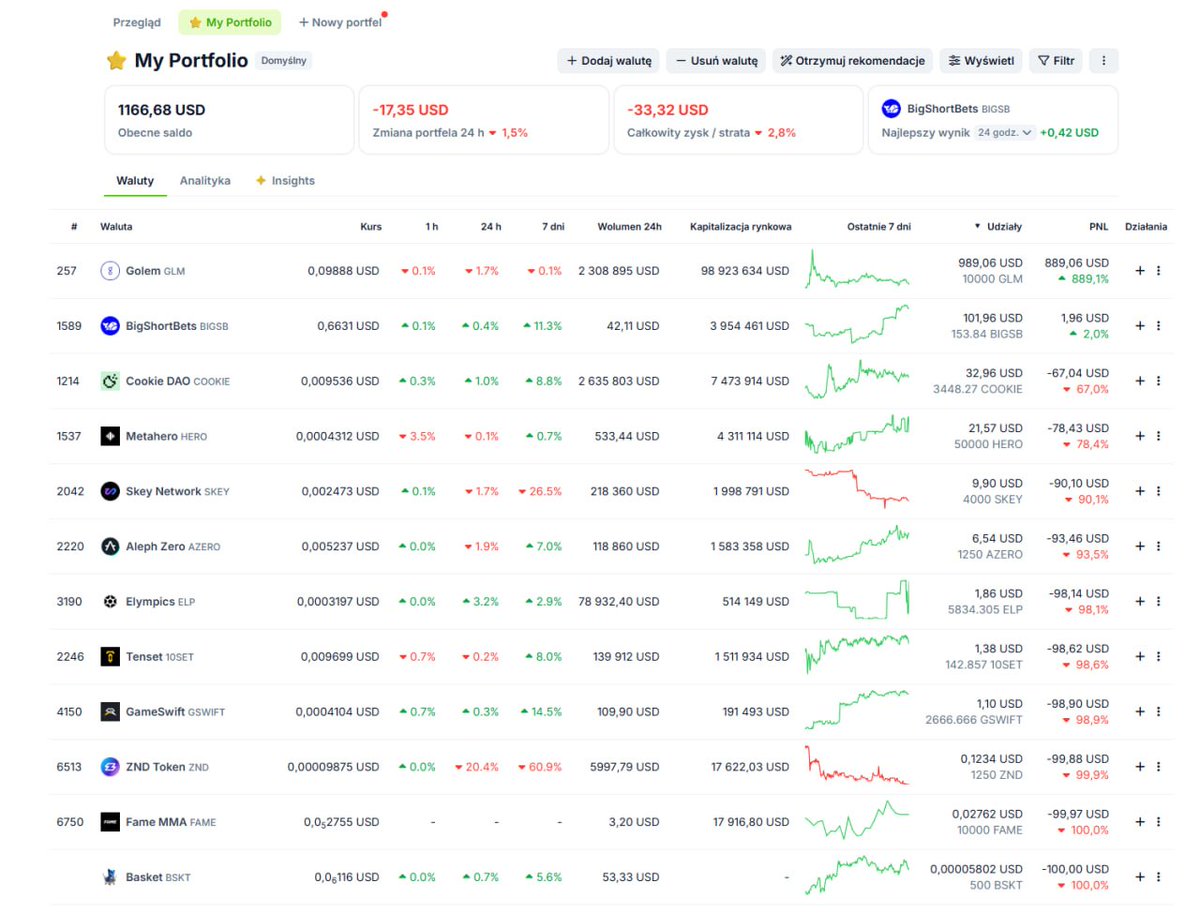Open the three-dot menu in the Metahero row
The width and height of the screenshot is (1200, 913).
(1158, 436)
